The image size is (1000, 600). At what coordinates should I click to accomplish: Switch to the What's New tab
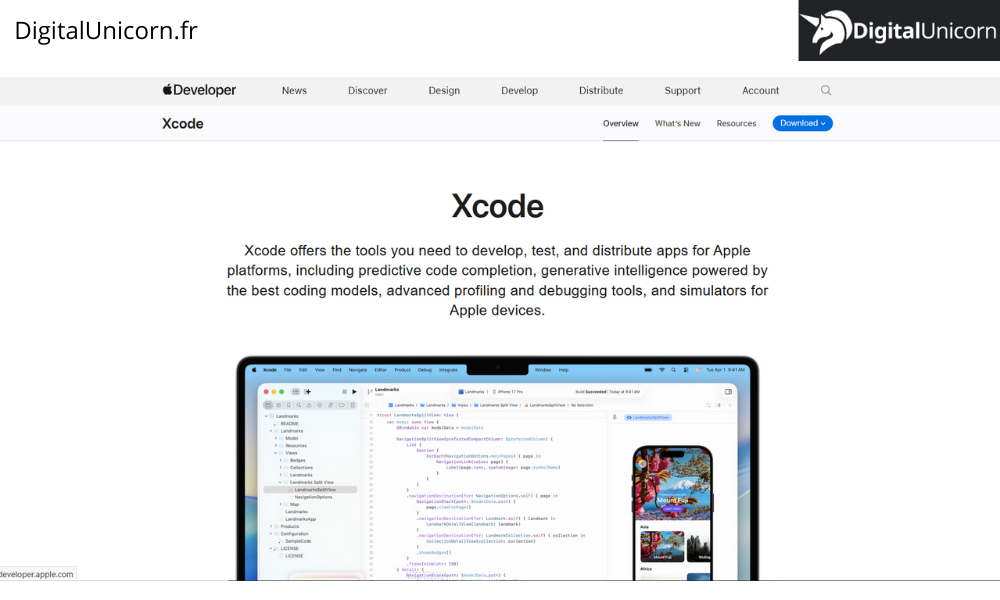tap(677, 123)
